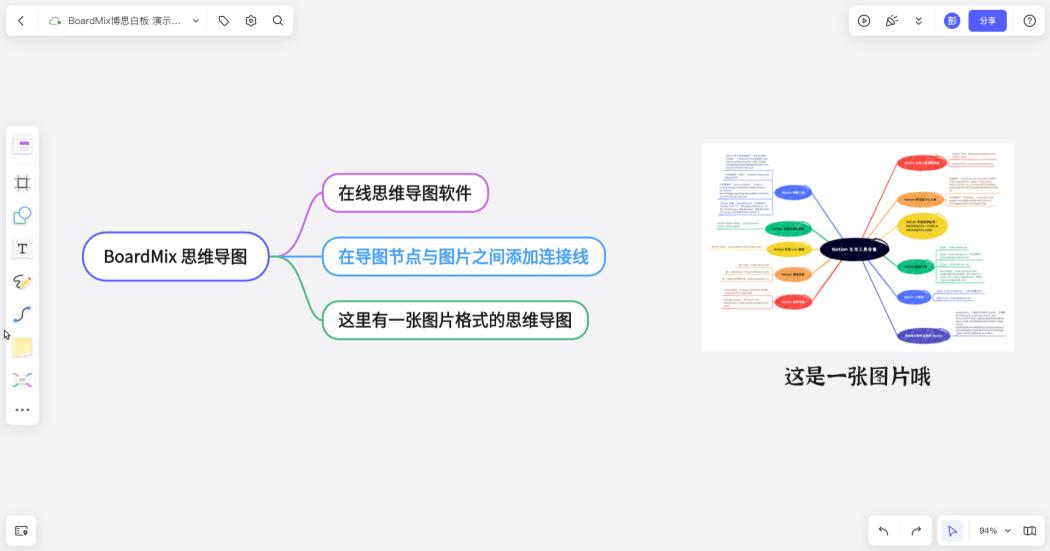Select the shapes tool
Image resolution: width=1050 pixels, height=551 pixels.
(22, 216)
